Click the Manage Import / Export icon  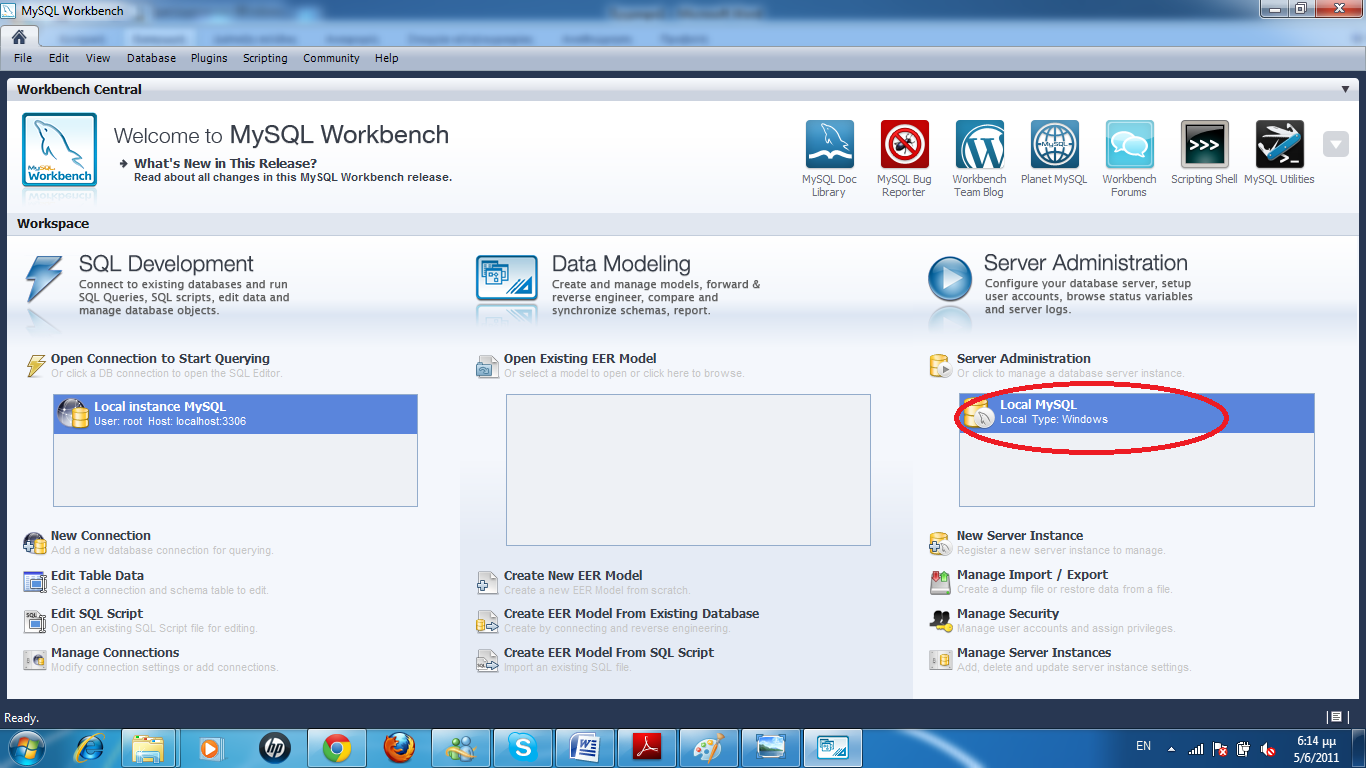[940, 582]
